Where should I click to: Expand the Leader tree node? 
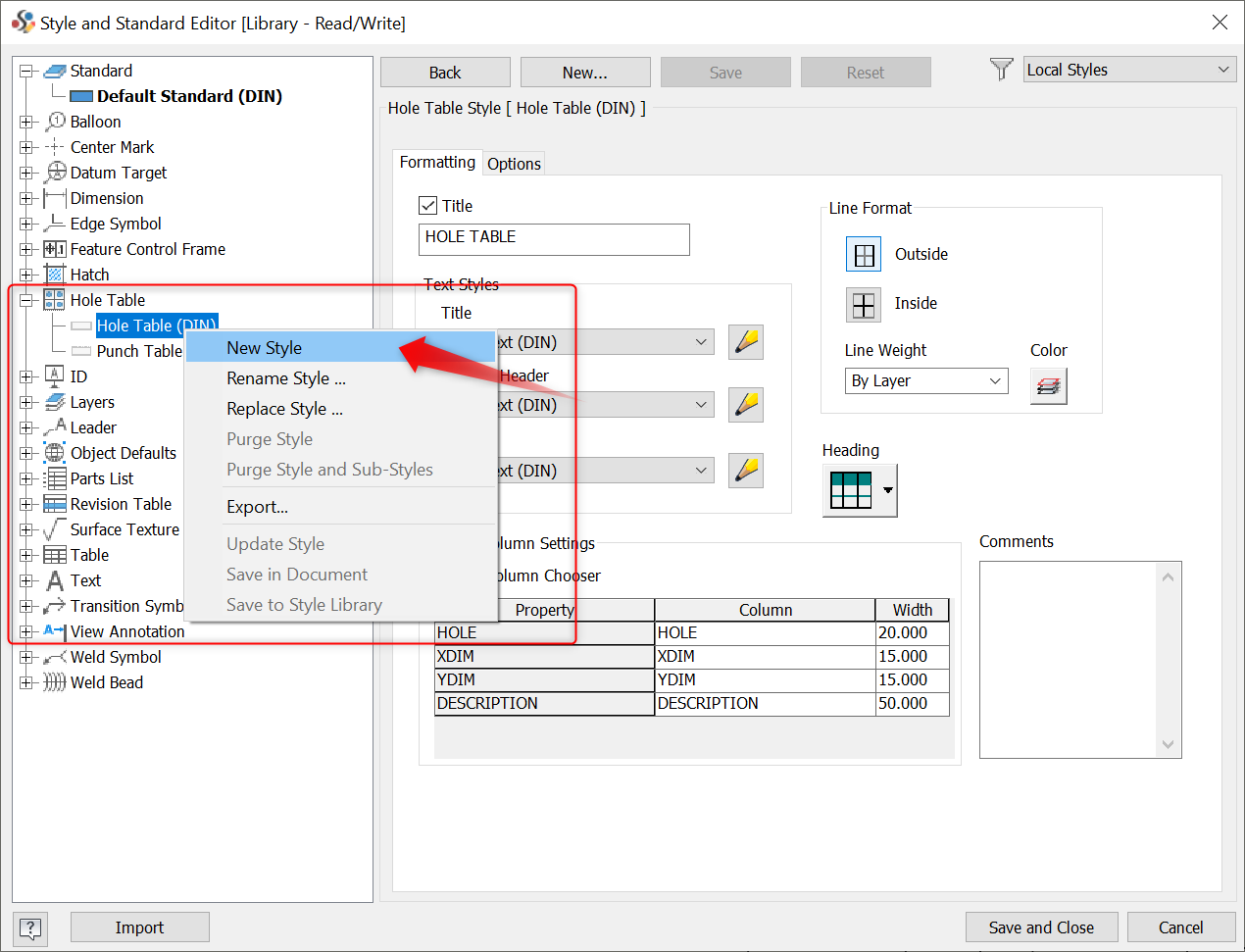(x=26, y=427)
